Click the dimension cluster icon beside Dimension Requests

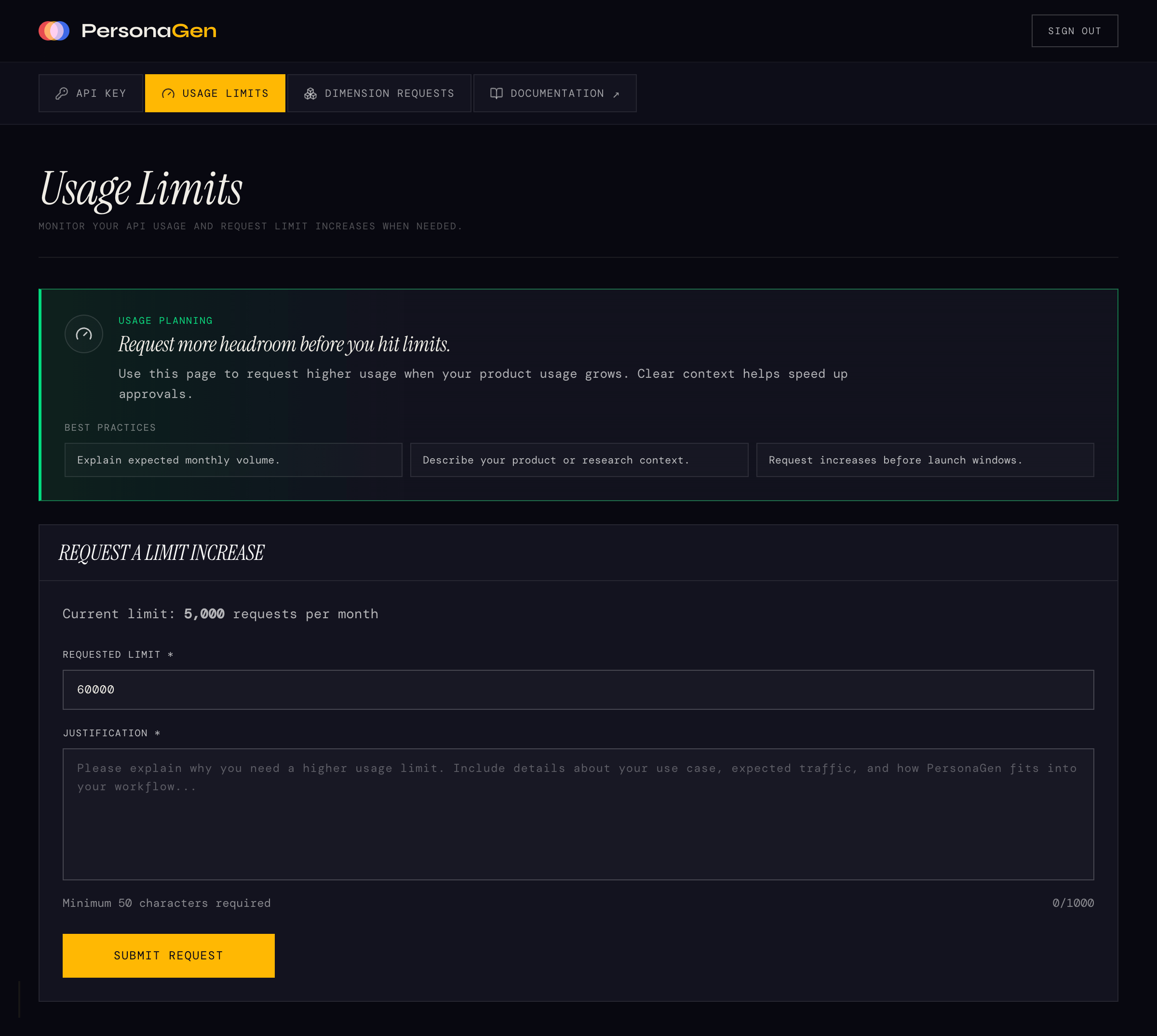(311, 93)
